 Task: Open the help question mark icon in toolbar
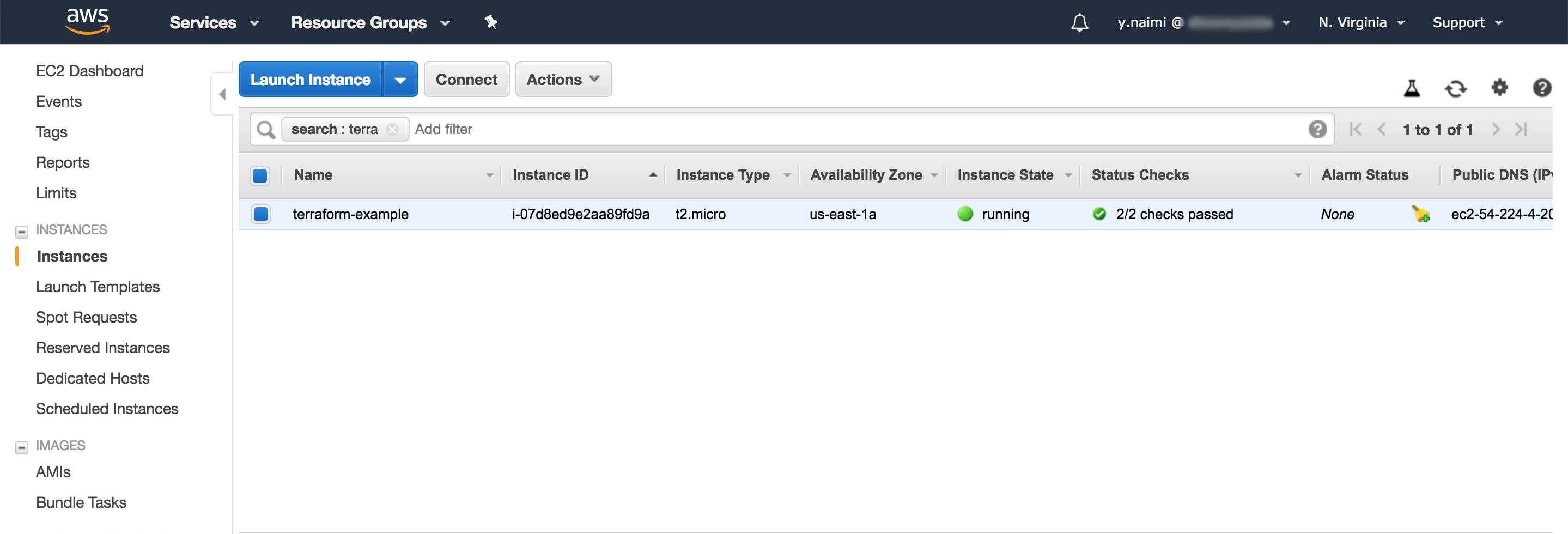tap(1541, 88)
